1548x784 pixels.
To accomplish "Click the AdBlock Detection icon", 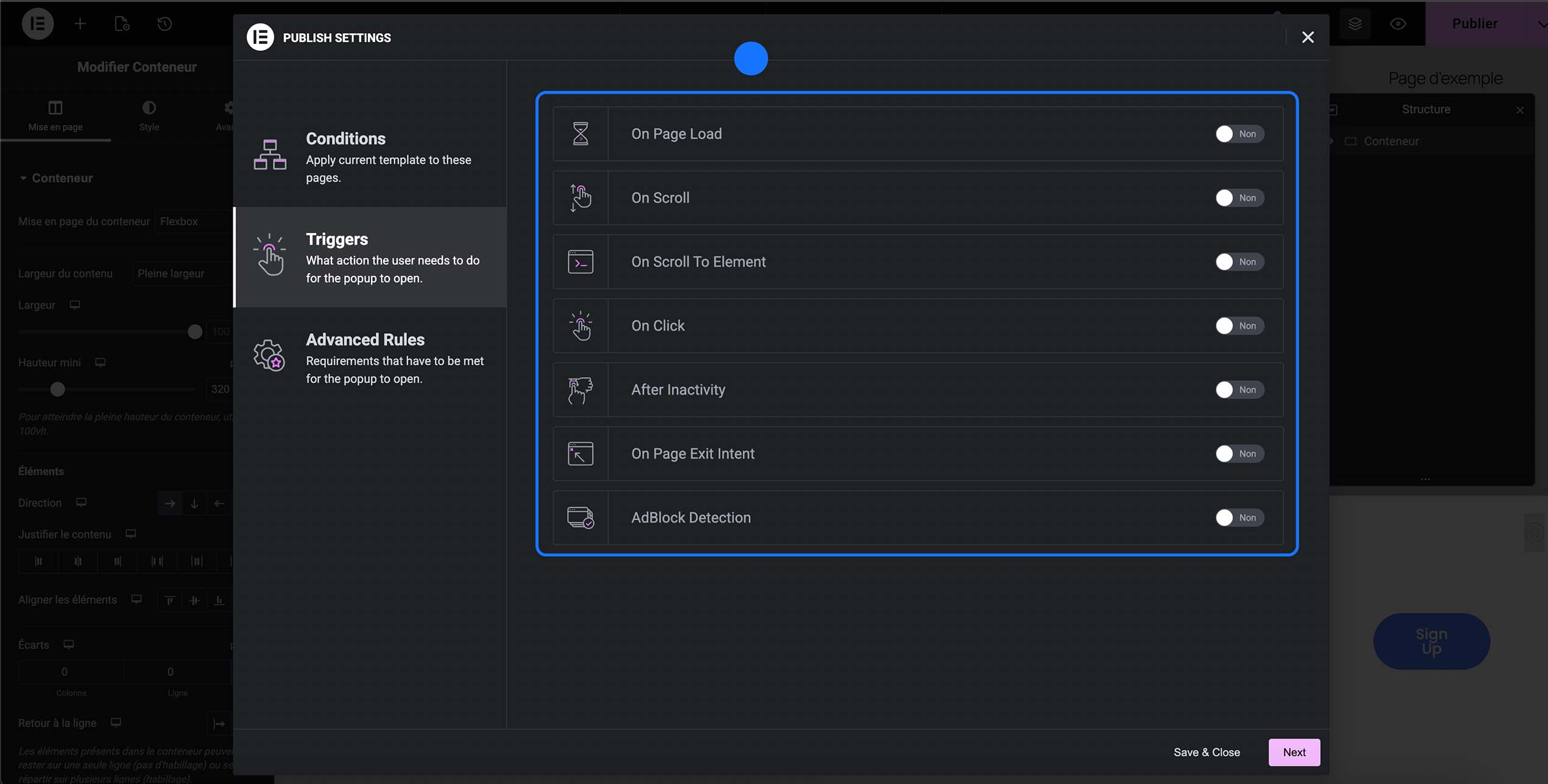I will (x=581, y=518).
